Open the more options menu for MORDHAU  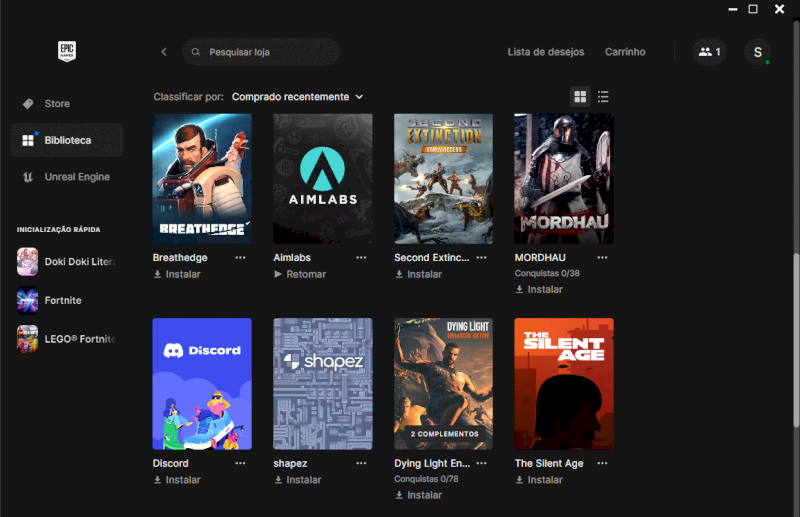602,257
